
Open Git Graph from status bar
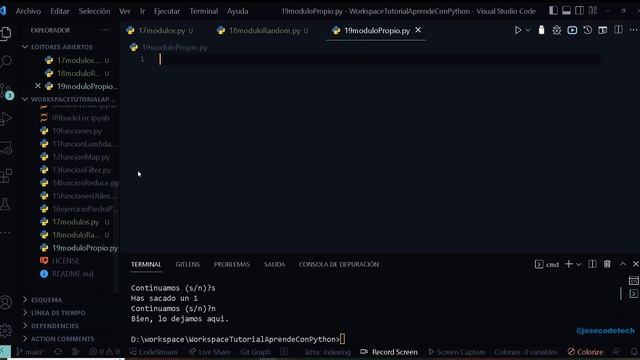256,352
